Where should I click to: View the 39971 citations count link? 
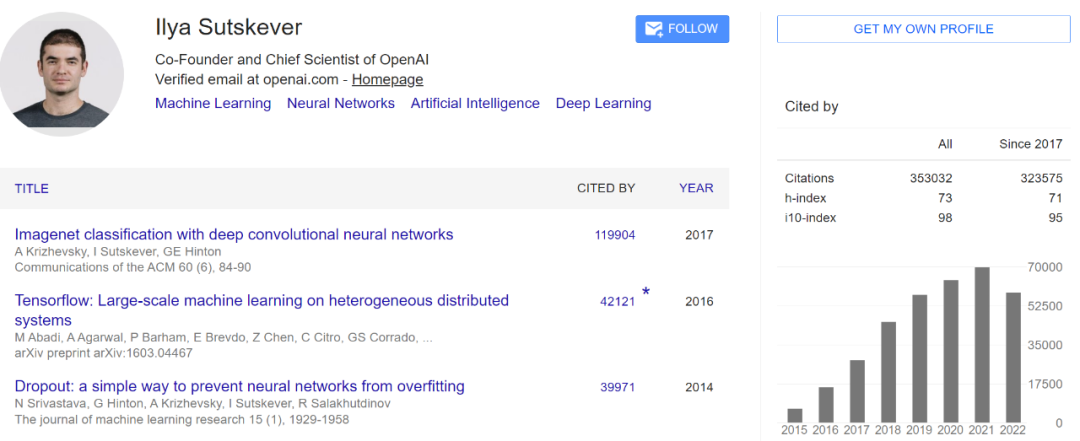617,387
